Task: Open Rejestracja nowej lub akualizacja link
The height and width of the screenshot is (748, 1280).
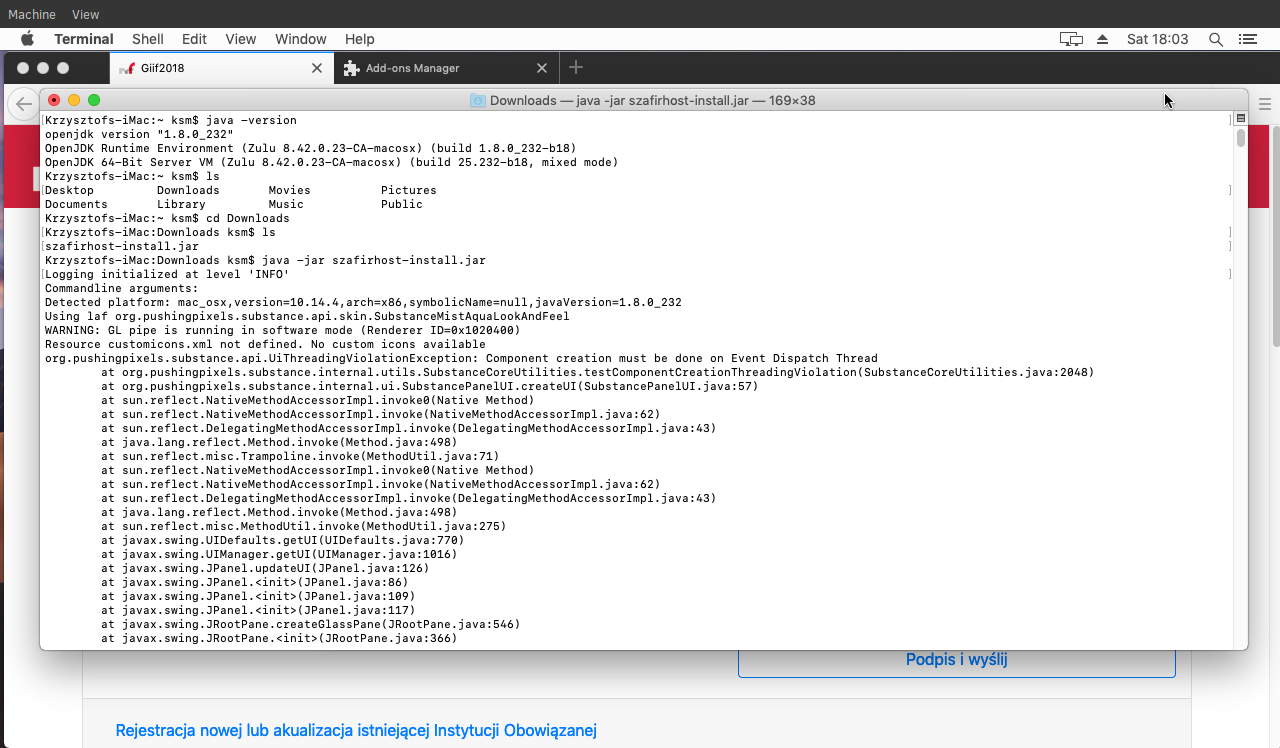Action: pos(356,730)
